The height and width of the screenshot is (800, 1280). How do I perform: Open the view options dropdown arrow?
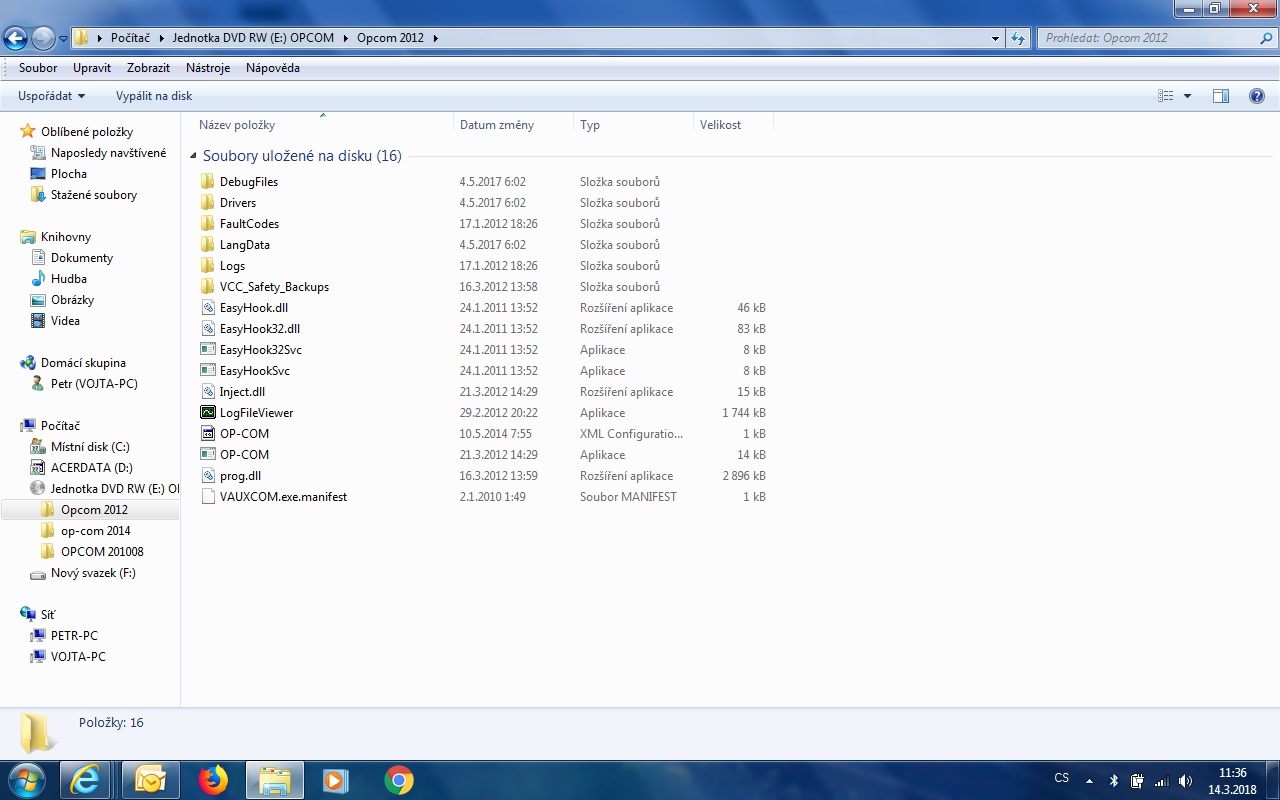1187,96
